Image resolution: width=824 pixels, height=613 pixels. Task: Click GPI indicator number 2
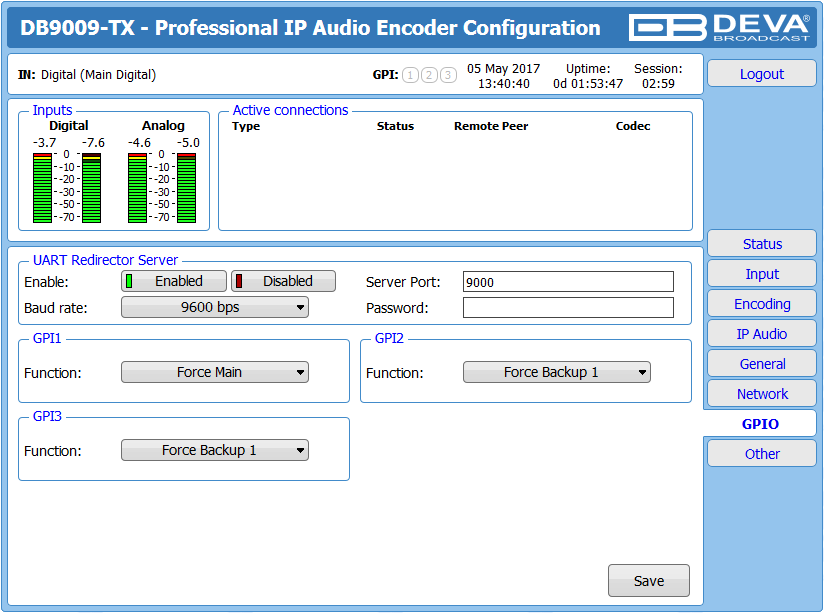[x=429, y=75]
